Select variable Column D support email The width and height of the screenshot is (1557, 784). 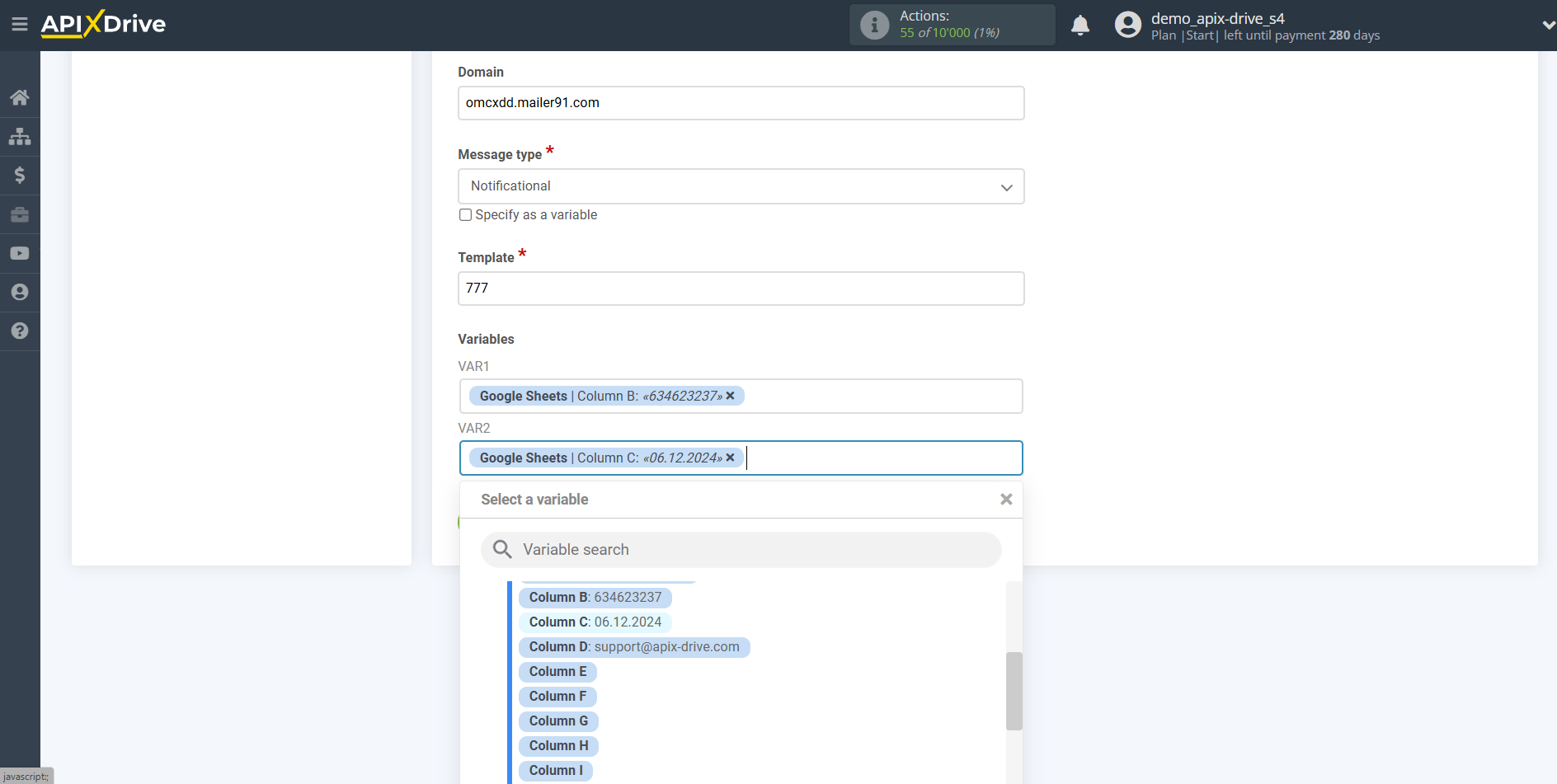coord(634,647)
